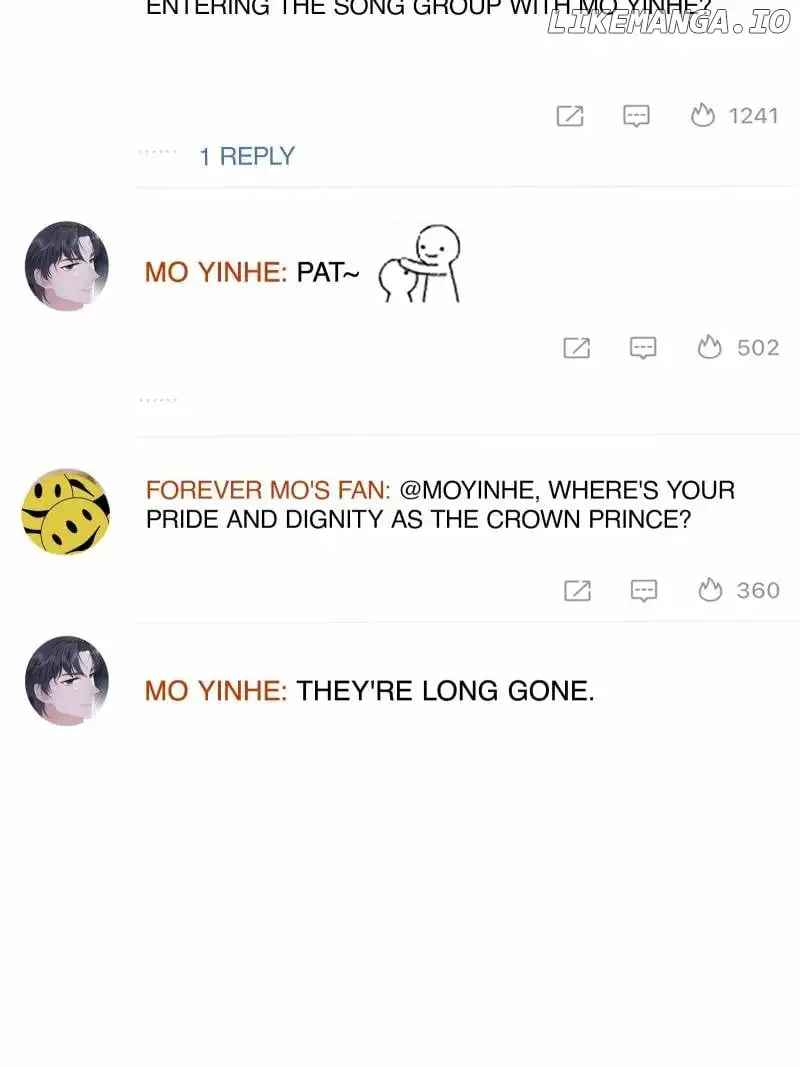The height and width of the screenshot is (1067, 800).
Task: Open Mo Yinhe's avatar beside They're Long Gone
Action: (x=67, y=680)
